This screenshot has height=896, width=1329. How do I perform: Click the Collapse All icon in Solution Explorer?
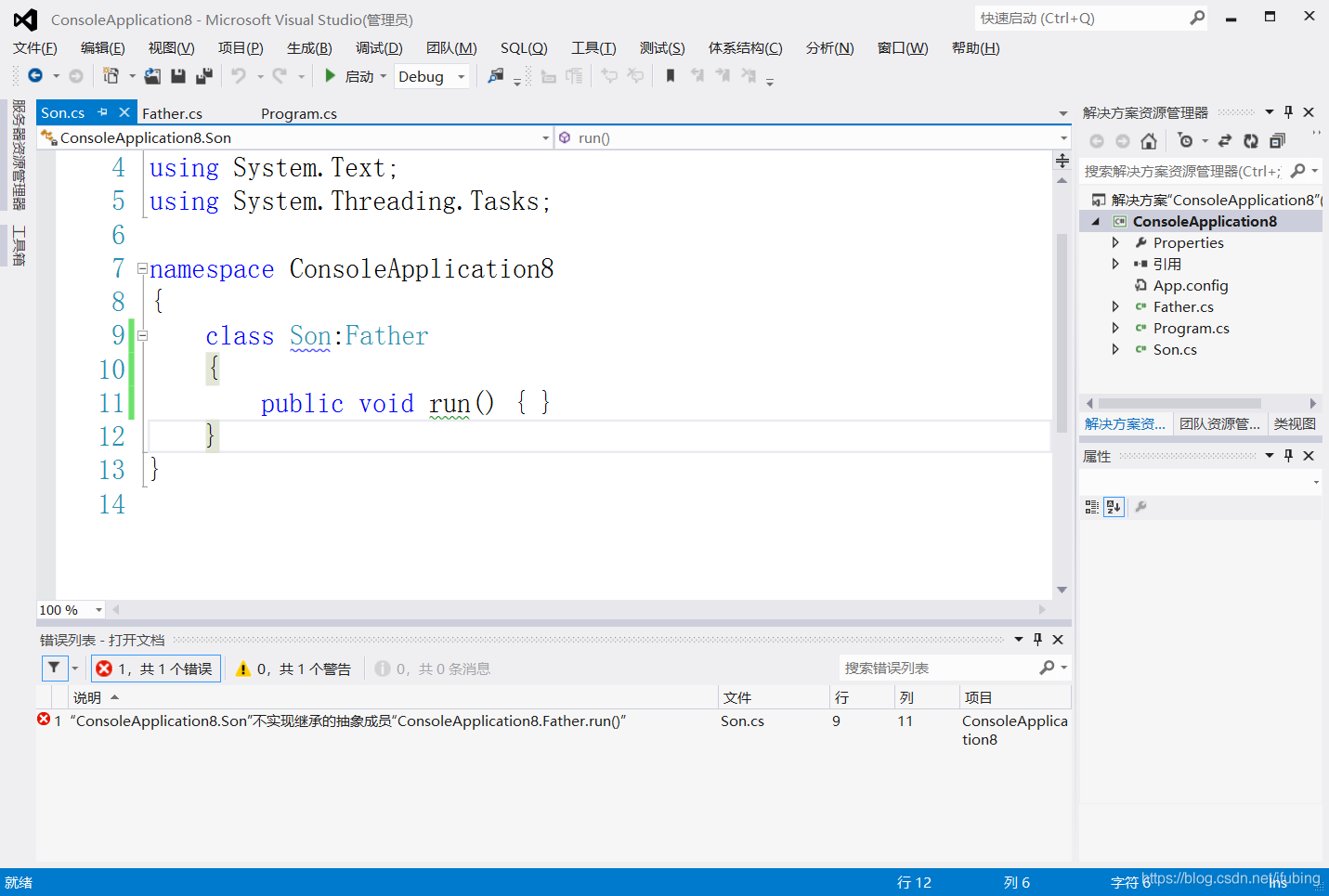pos(1277,141)
